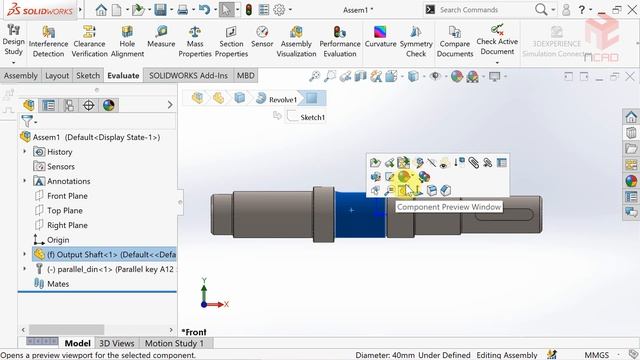Show Curvature display

click(x=380, y=37)
